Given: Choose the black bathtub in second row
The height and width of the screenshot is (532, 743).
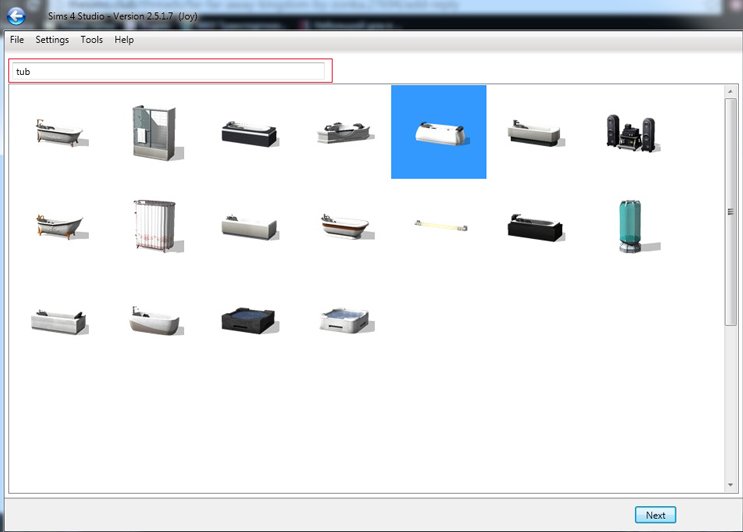Looking at the screenshot, I should [x=534, y=226].
